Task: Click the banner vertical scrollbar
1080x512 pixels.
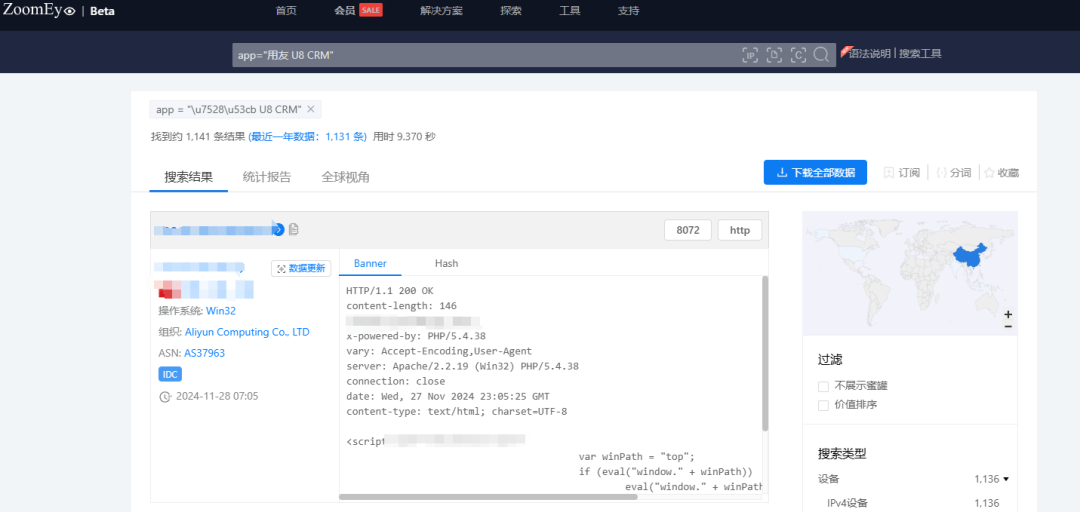Action: click(x=765, y=353)
